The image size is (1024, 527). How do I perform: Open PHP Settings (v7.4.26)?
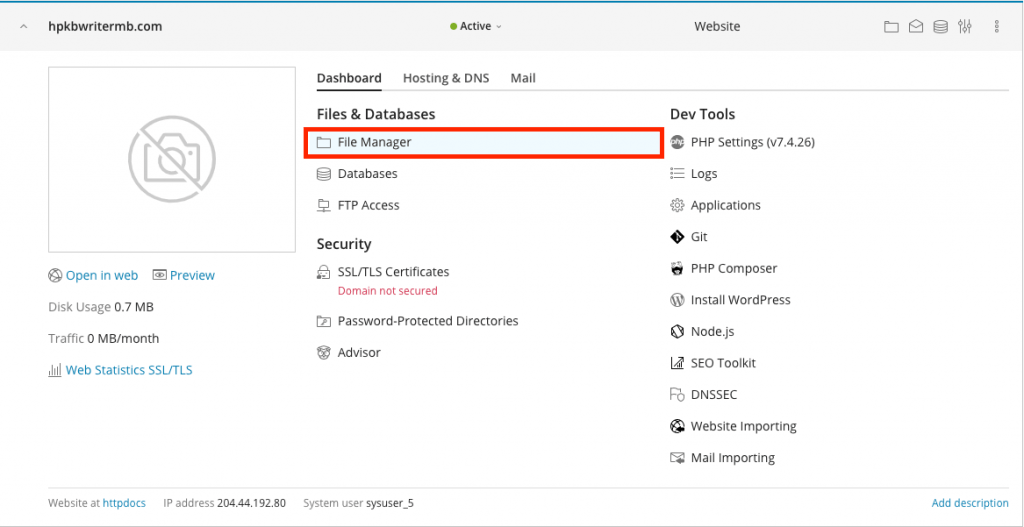(752, 143)
